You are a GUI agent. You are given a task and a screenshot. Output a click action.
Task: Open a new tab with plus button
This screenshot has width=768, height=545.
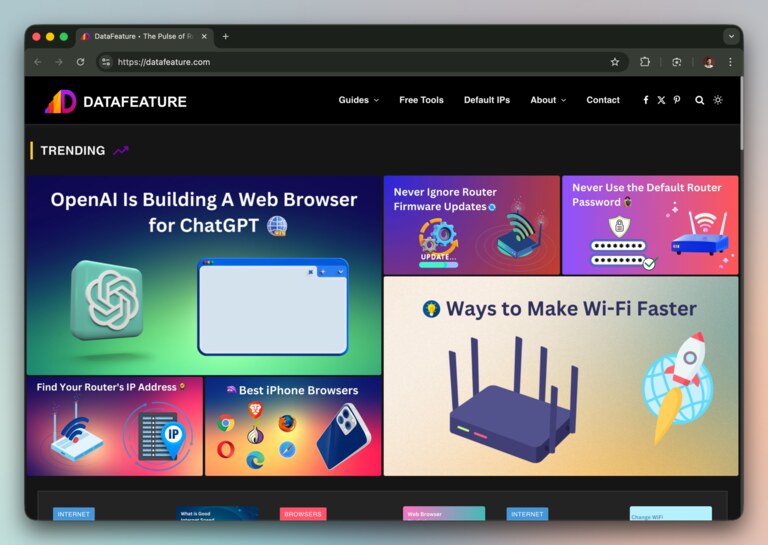click(225, 36)
